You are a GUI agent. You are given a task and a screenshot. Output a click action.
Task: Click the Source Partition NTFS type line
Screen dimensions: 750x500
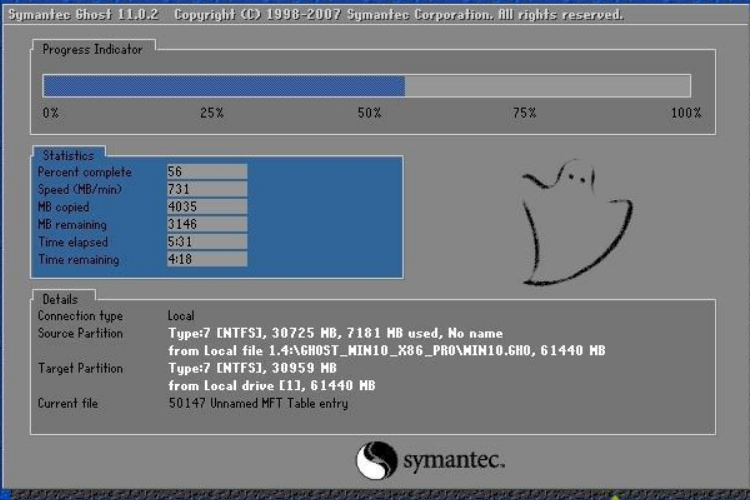coord(335,333)
